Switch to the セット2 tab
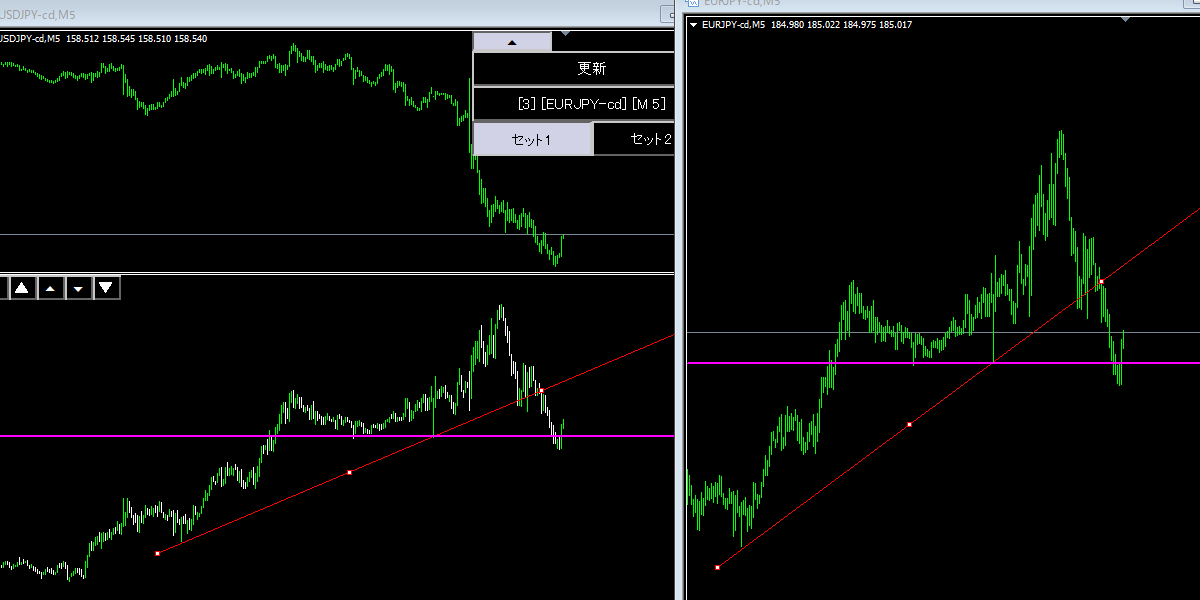This screenshot has width=1200, height=600. [x=640, y=139]
